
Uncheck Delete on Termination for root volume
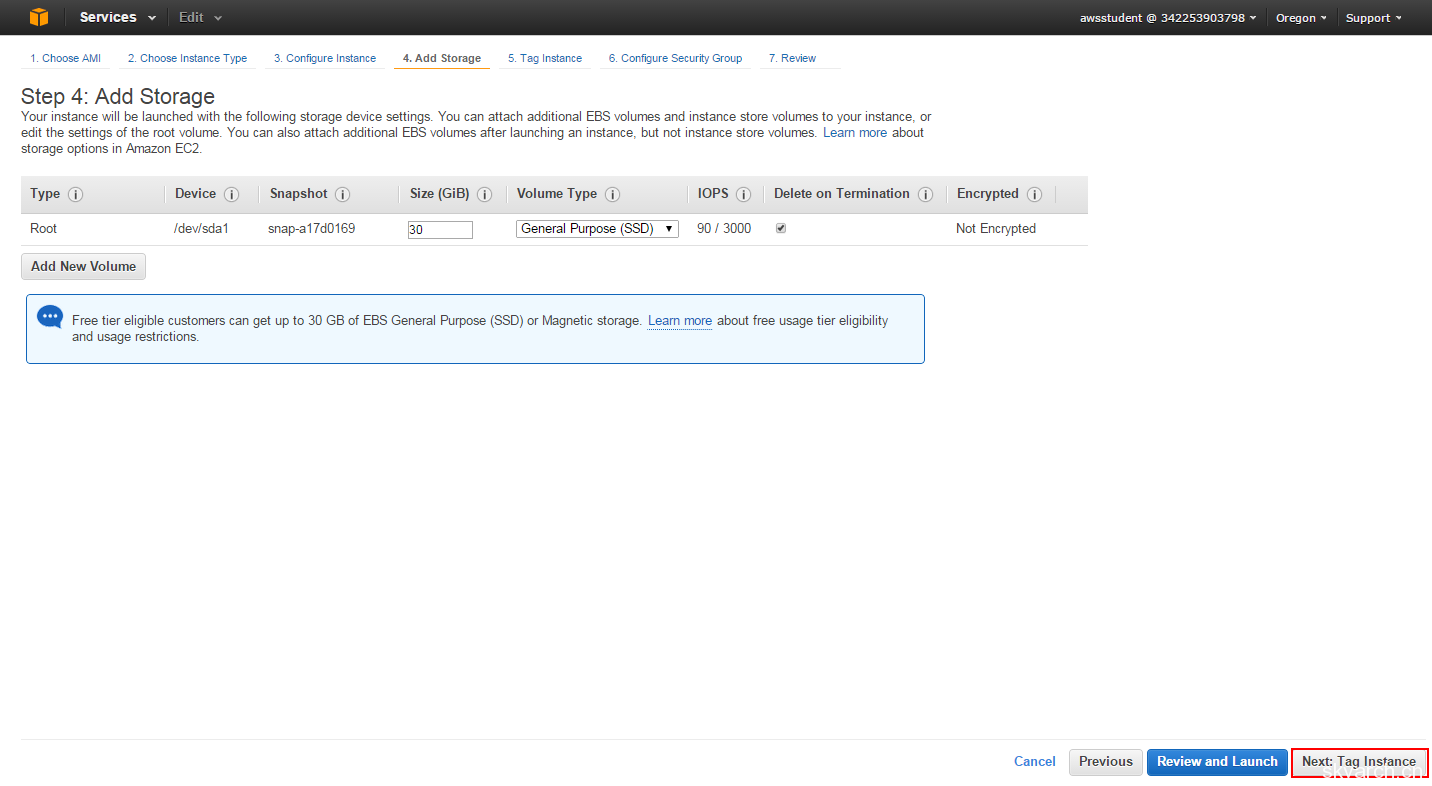point(781,228)
